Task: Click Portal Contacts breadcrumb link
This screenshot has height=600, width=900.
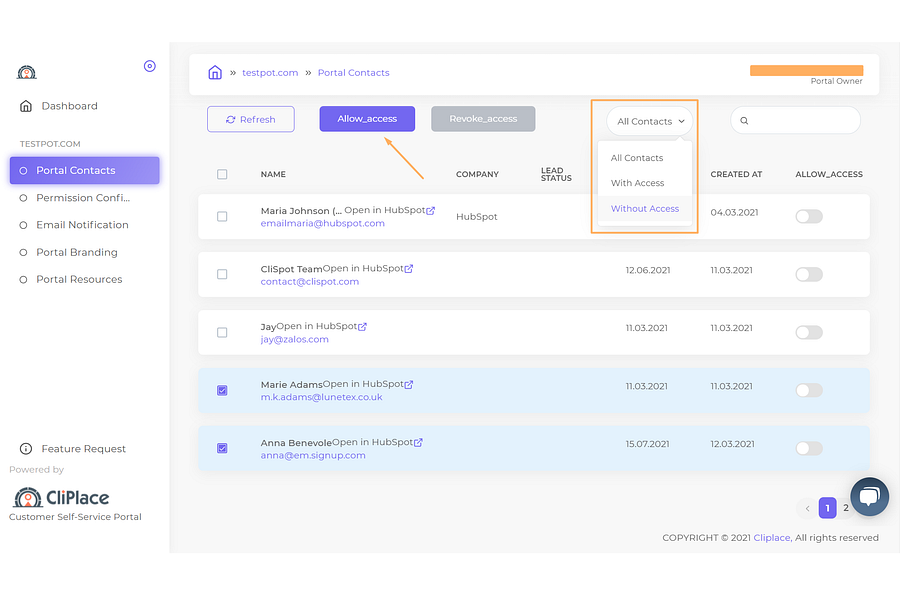Action: (x=354, y=73)
